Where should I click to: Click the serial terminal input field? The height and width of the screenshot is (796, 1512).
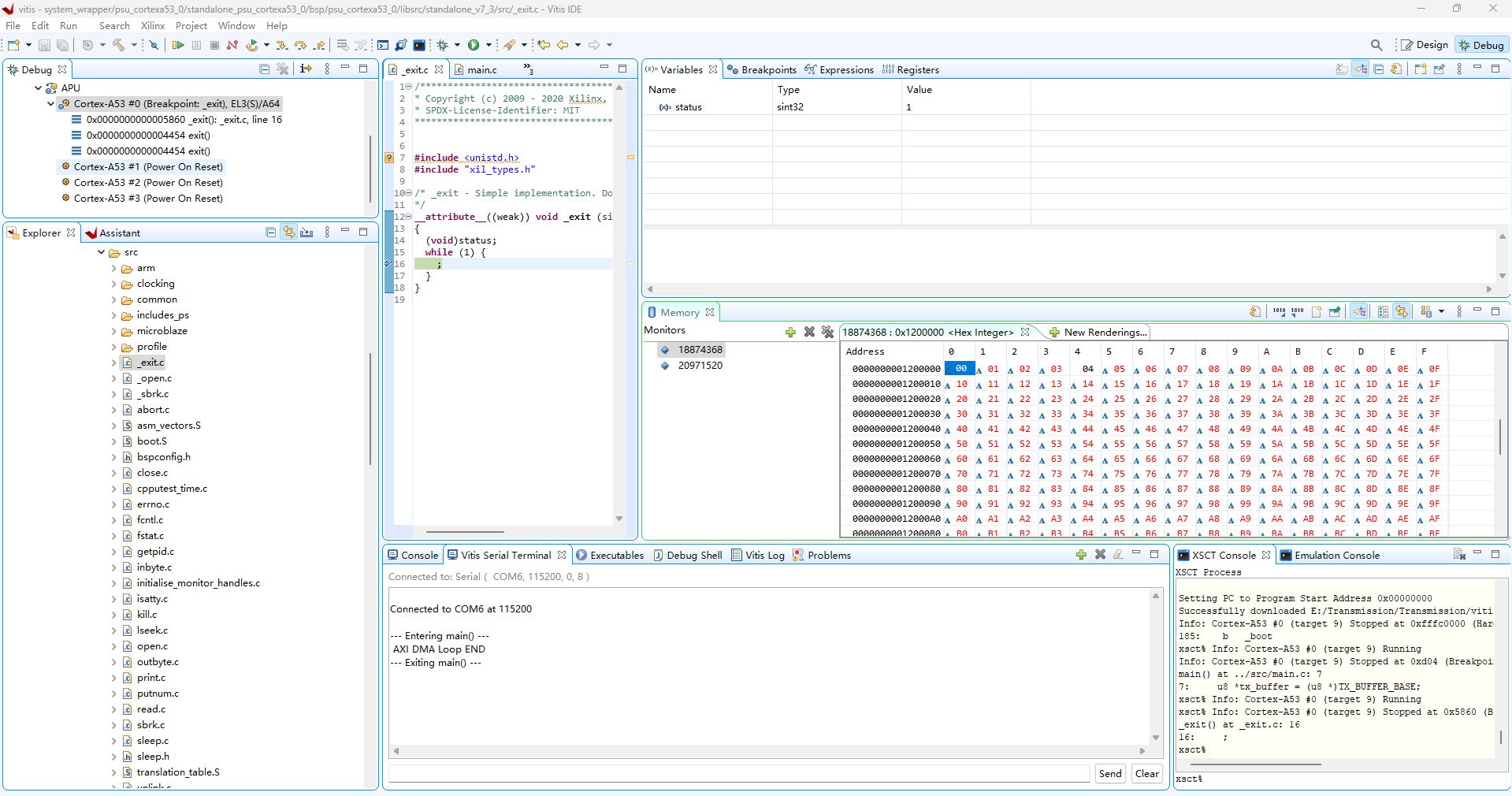739,773
